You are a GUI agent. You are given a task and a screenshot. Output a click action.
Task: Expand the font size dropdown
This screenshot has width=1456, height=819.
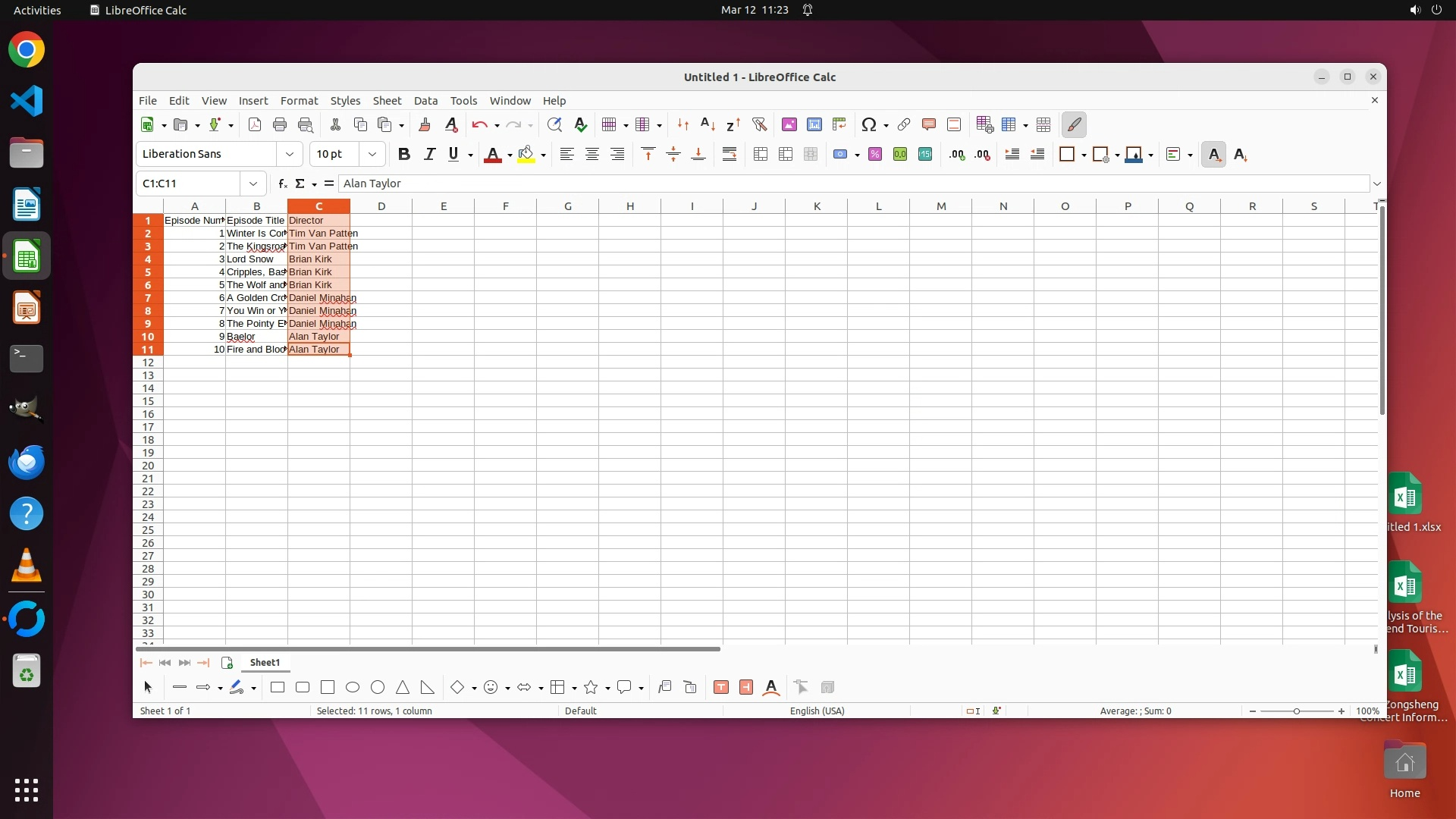[x=372, y=154]
